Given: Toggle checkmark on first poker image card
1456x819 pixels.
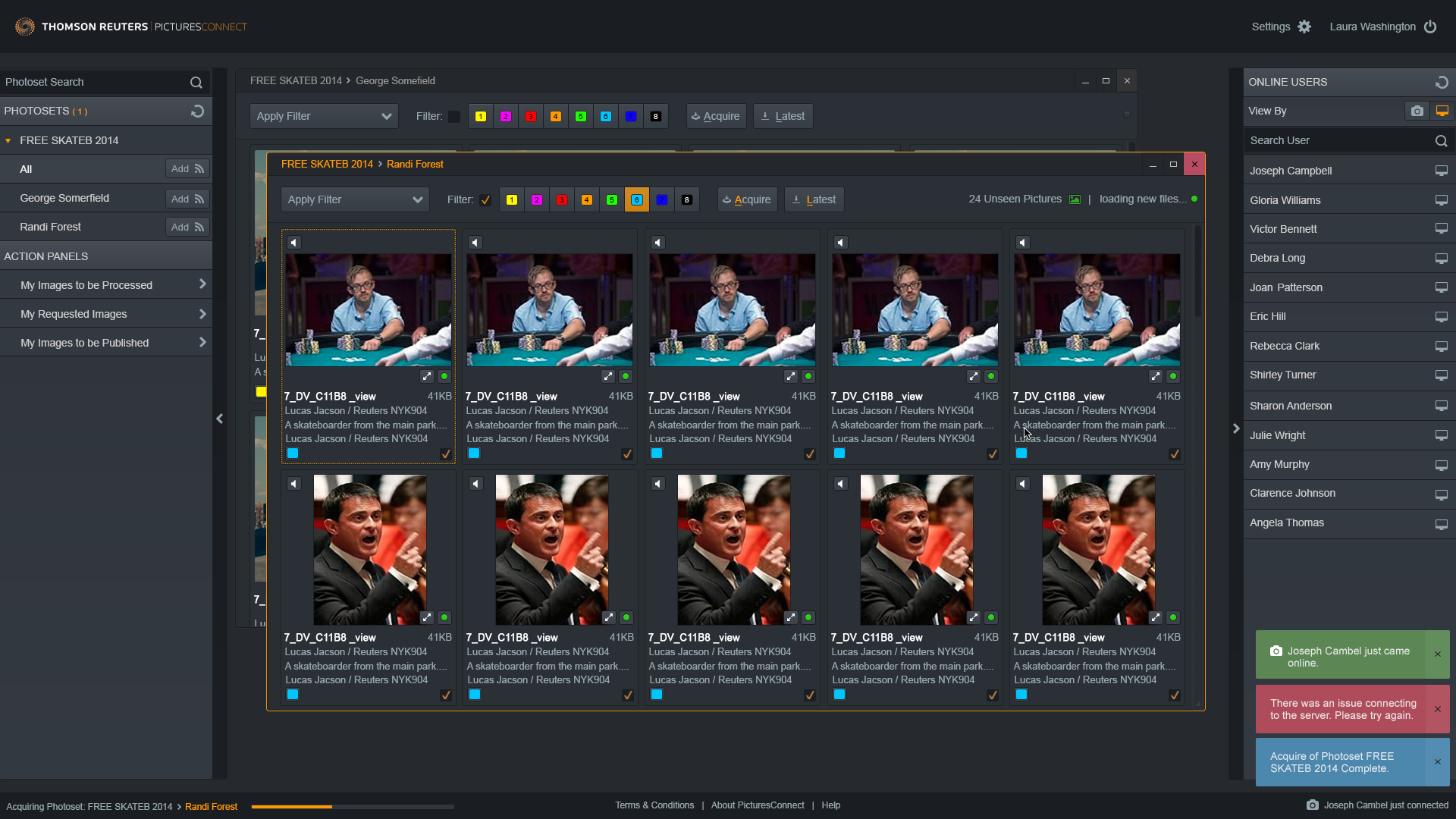Looking at the screenshot, I should [x=446, y=454].
